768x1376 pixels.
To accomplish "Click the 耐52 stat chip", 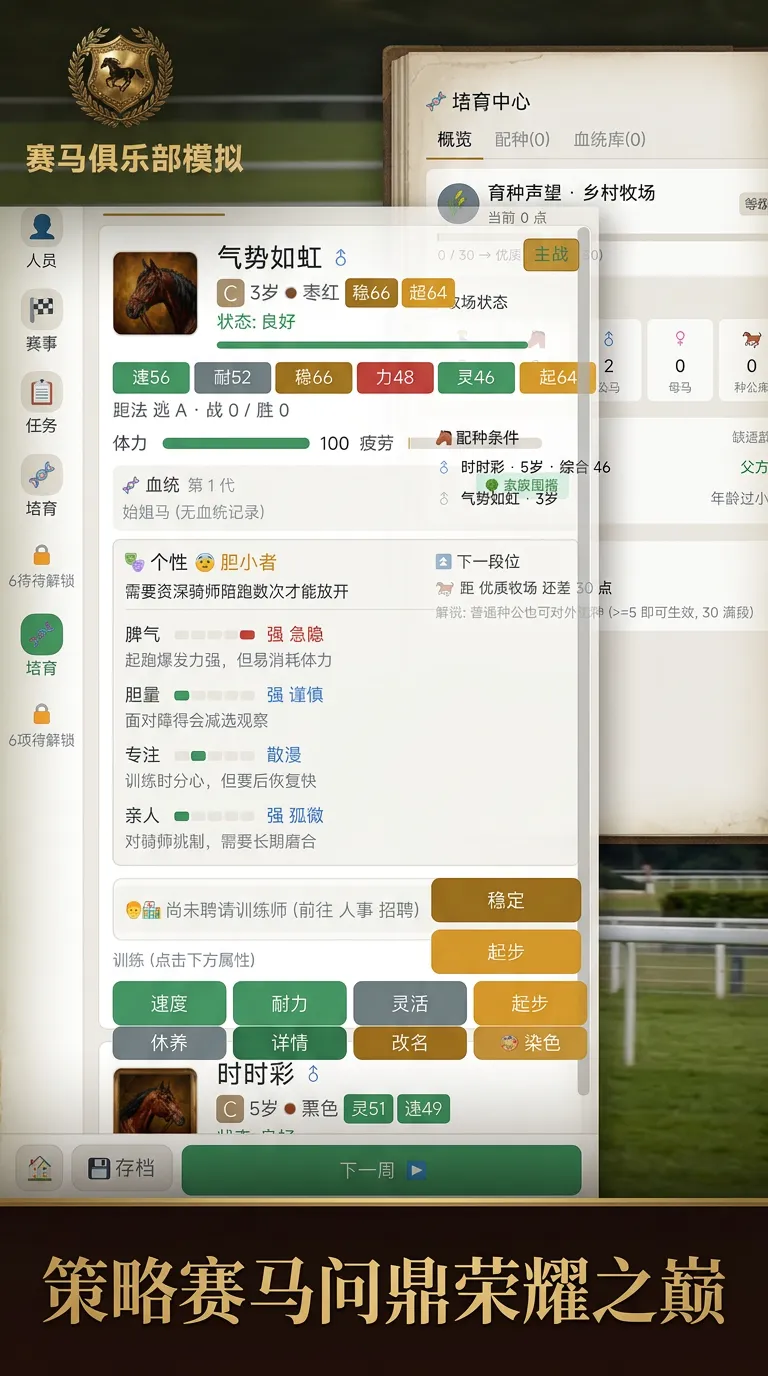I will [x=232, y=377].
